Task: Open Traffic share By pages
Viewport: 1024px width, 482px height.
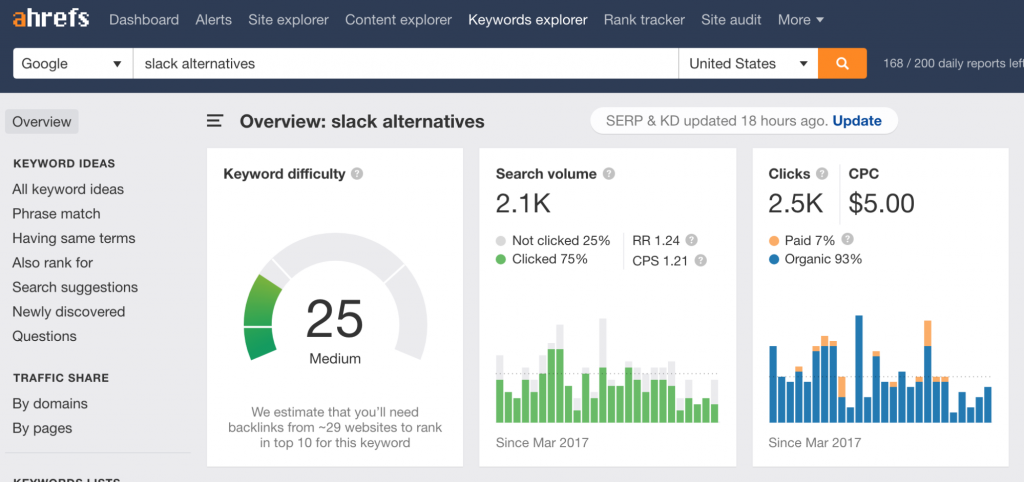Action: click(42, 428)
